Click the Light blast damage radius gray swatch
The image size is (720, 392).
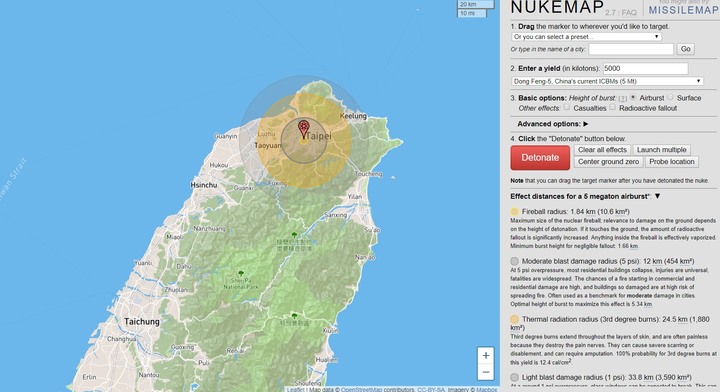click(x=514, y=377)
